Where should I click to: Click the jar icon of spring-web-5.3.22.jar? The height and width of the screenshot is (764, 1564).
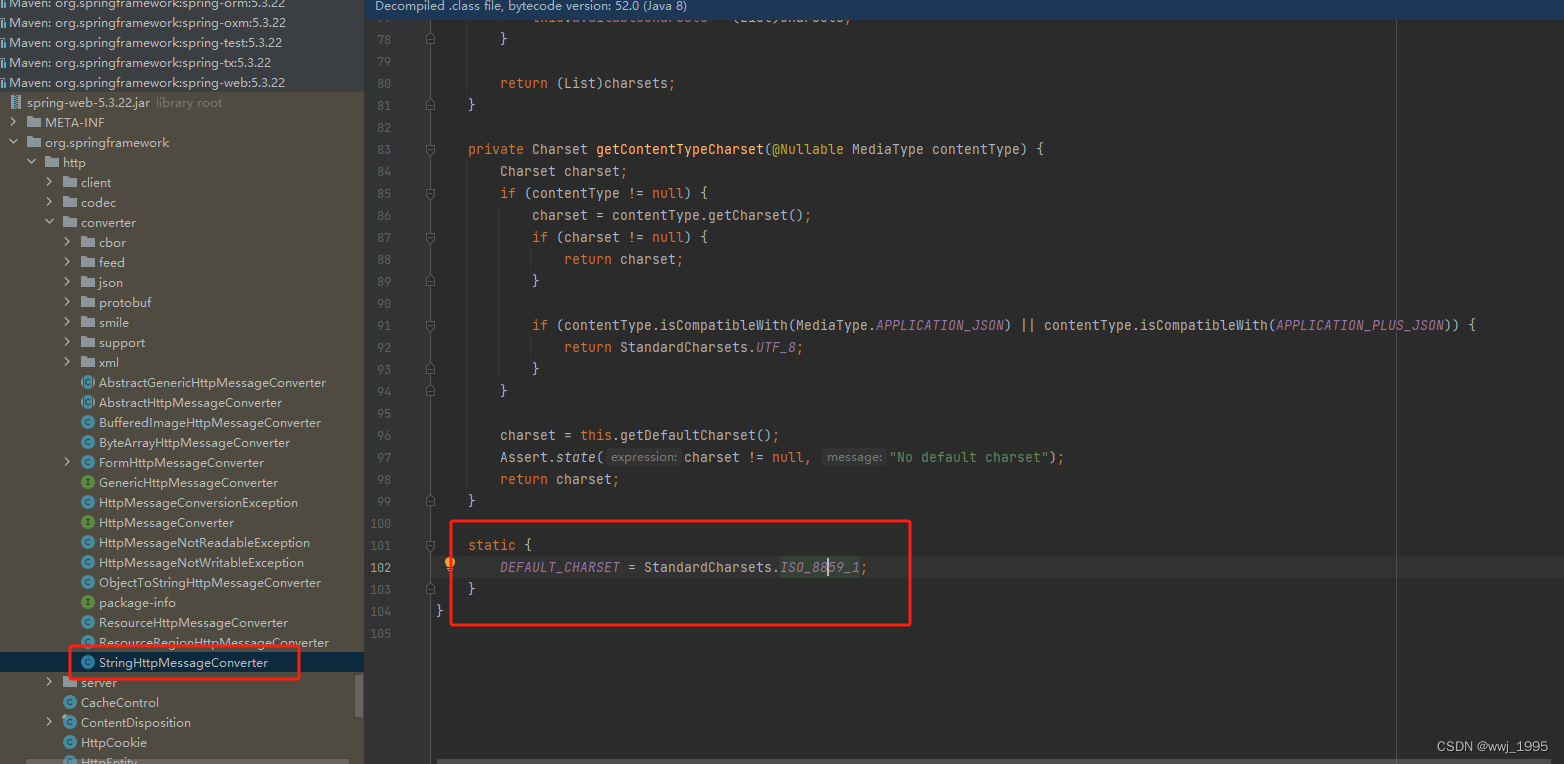pos(16,102)
